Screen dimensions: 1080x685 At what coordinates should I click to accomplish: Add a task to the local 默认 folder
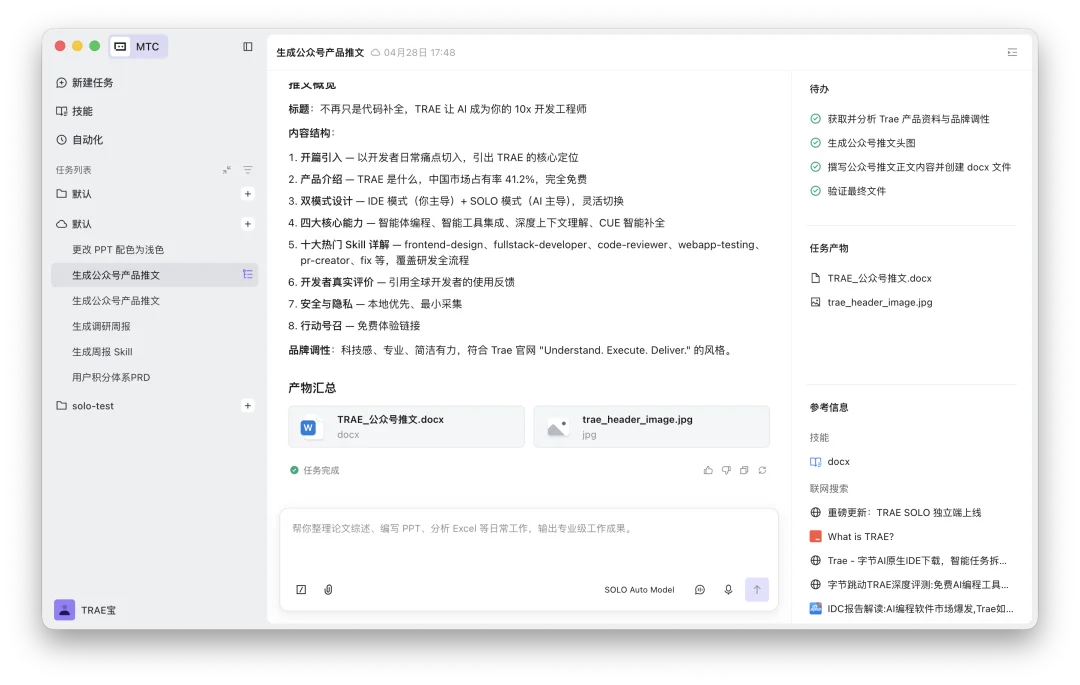[247, 194]
